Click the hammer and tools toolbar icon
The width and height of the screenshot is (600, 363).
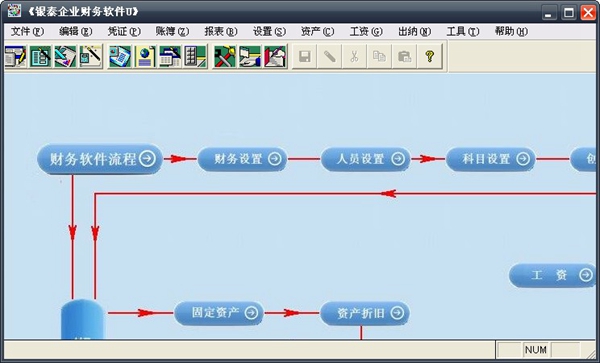[224, 57]
